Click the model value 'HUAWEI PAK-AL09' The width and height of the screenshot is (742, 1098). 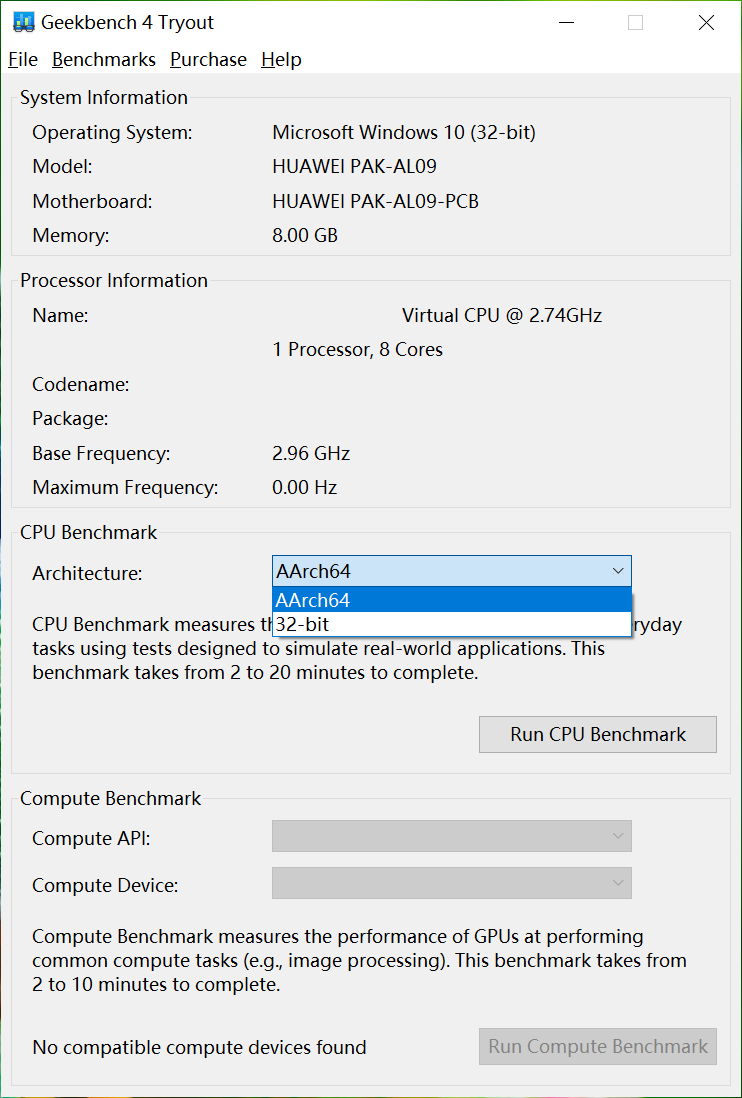point(355,167)
